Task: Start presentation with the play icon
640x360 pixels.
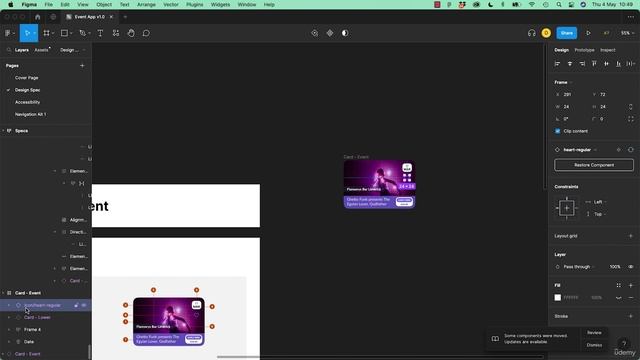Action: (x=588, y=33)
